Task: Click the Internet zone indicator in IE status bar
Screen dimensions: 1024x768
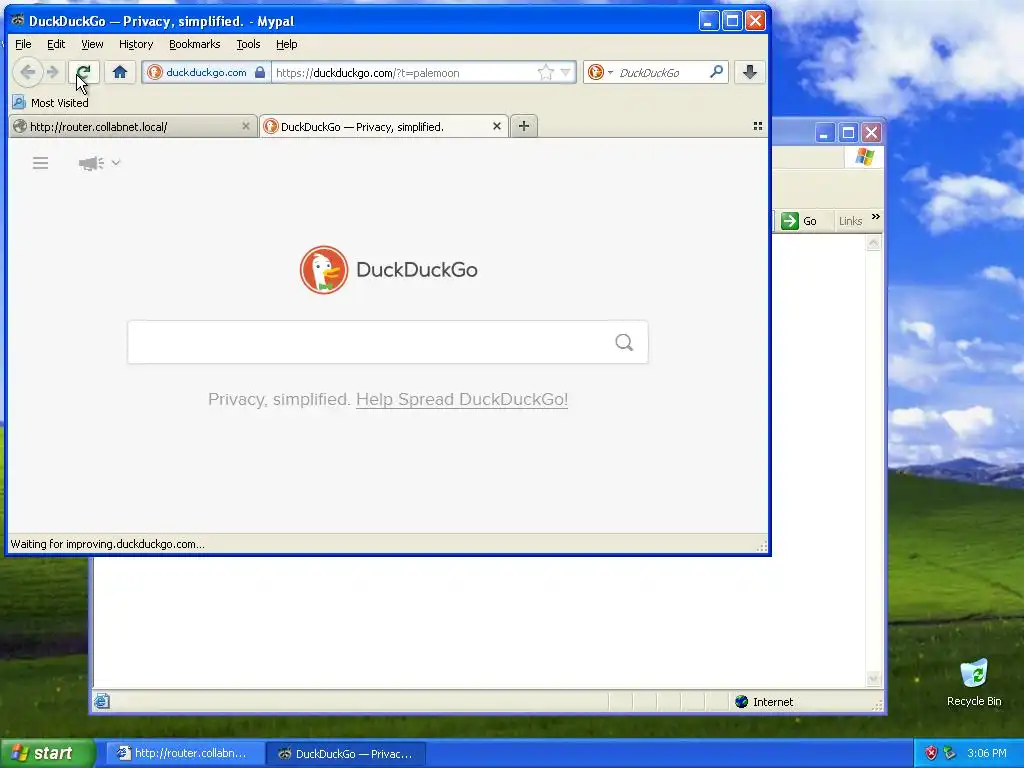Action: [764, 702]
